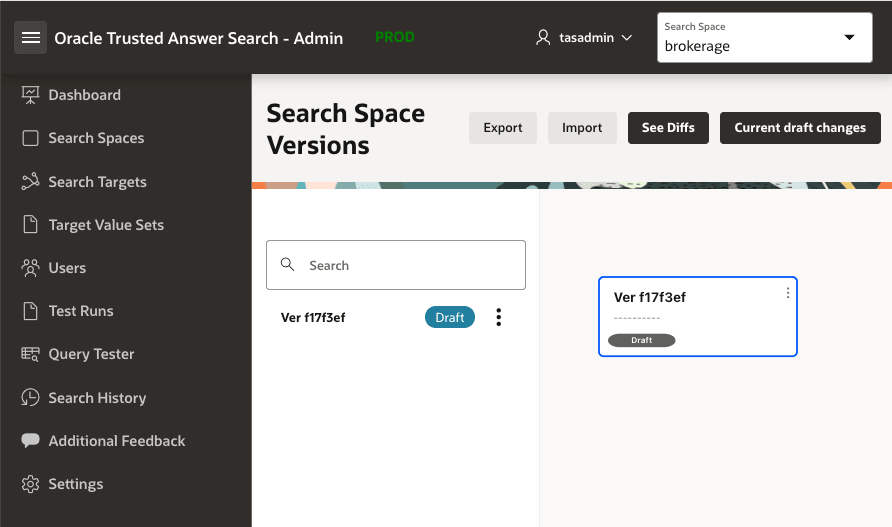Expand the tasadmin user dropdown

[584, 38]
